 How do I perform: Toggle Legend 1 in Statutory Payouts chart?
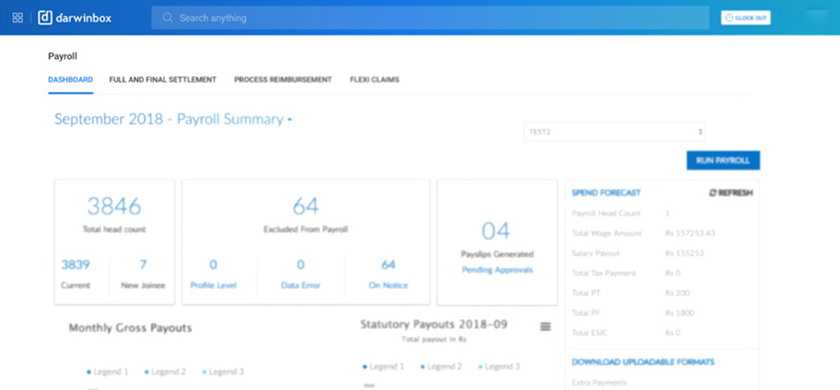(383, 367)
